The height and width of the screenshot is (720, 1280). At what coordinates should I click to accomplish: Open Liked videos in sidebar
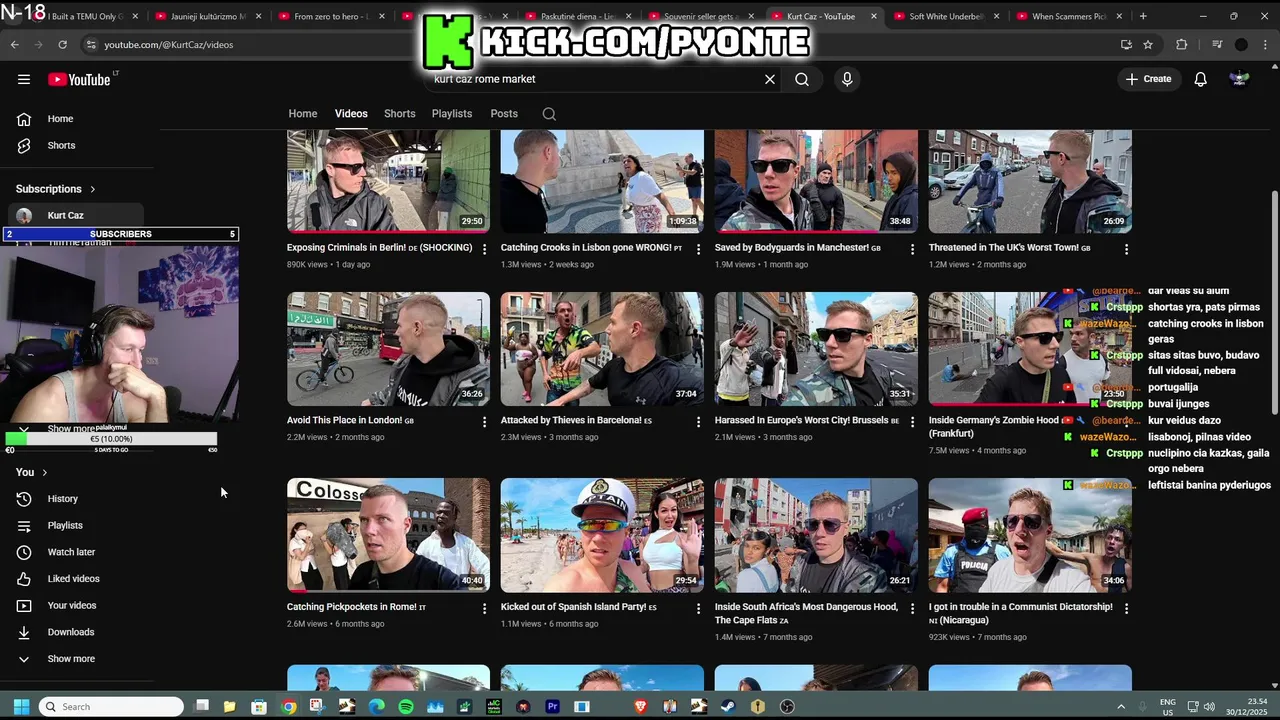73,579
